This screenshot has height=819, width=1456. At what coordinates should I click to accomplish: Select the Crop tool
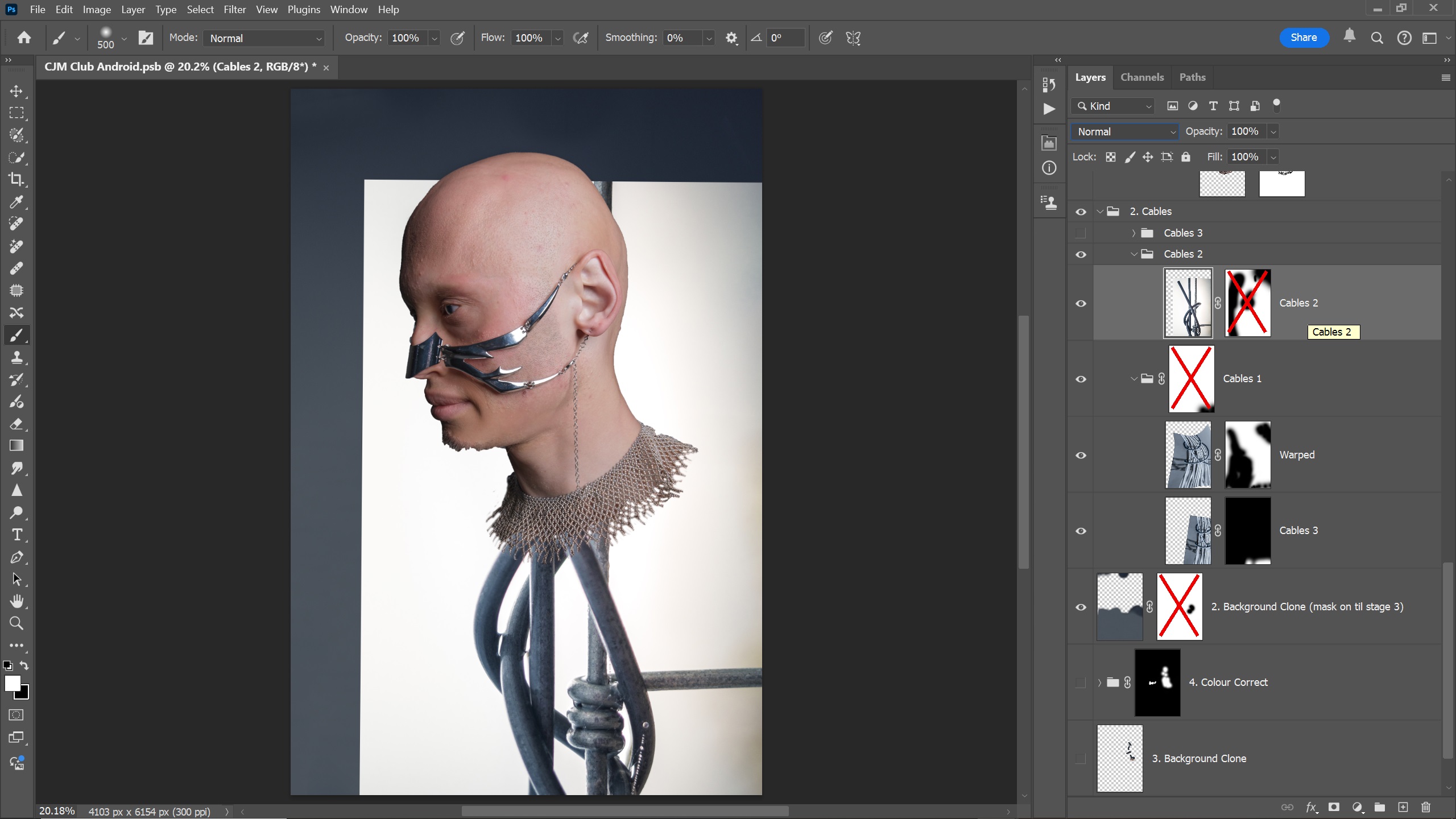(16, 180)
